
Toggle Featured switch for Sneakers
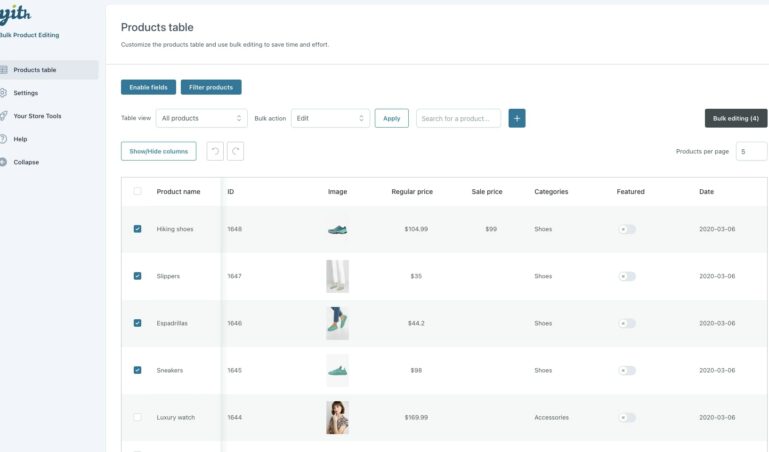tap(627, 370)
